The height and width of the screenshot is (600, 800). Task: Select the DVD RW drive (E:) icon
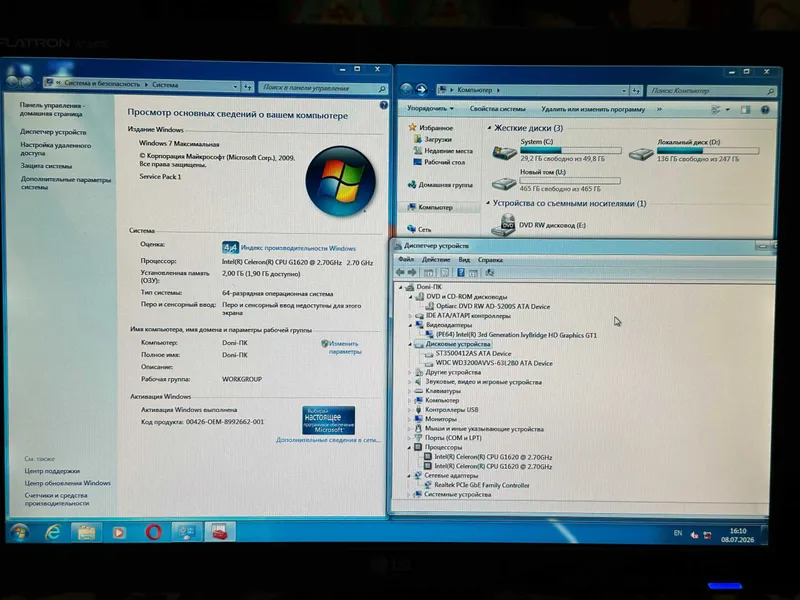pyautogui.click(x=504, y=225)
